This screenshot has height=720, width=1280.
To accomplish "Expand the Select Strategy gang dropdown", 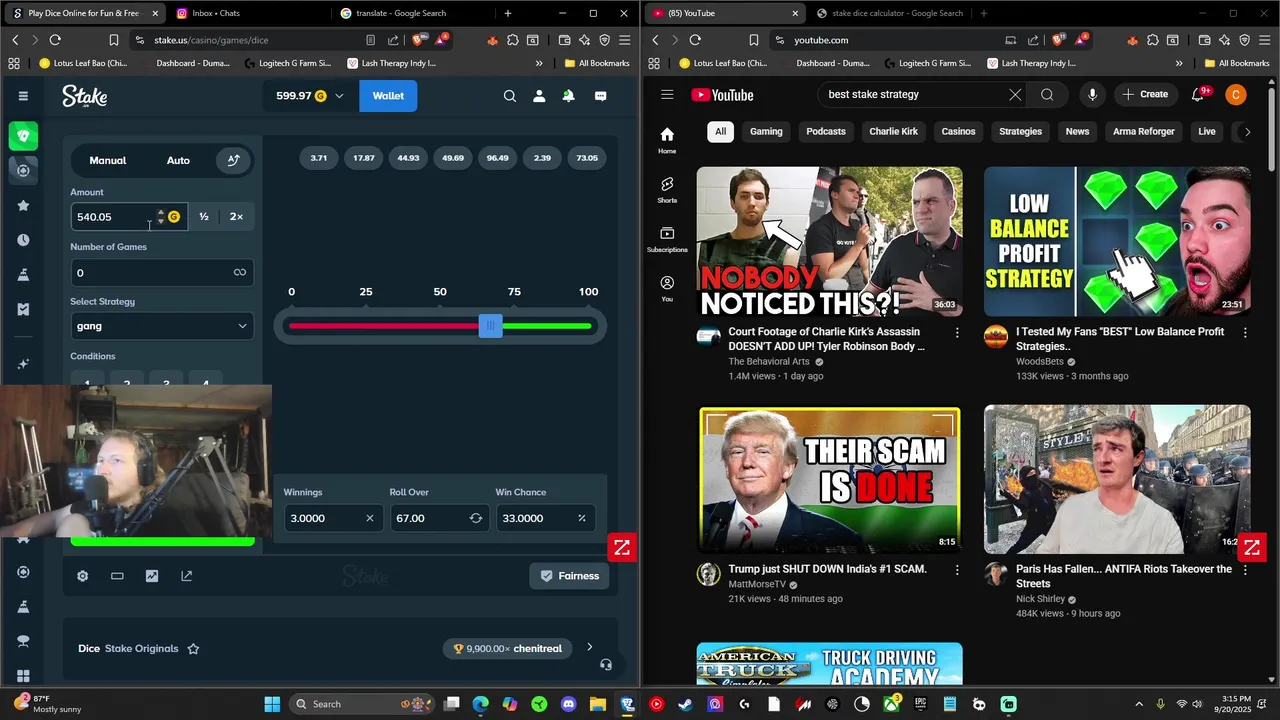I will pos(162,326).
